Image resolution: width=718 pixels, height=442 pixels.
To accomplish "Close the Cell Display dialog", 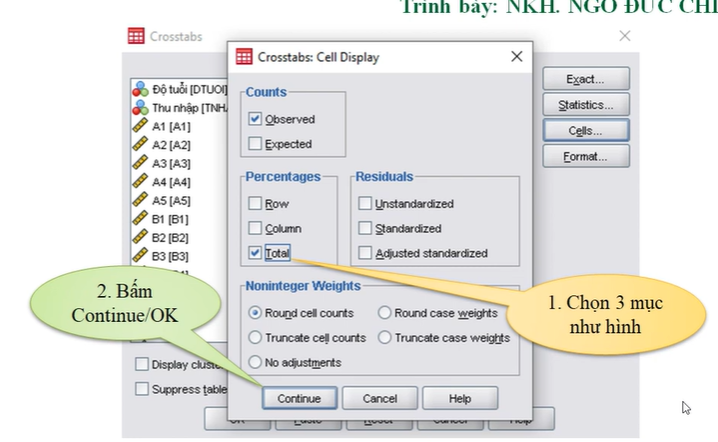I will click(516, 57).
